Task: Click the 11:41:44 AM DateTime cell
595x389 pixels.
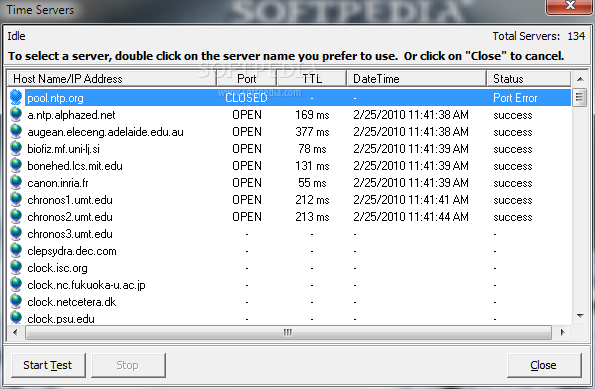Action: click(411, 217)
